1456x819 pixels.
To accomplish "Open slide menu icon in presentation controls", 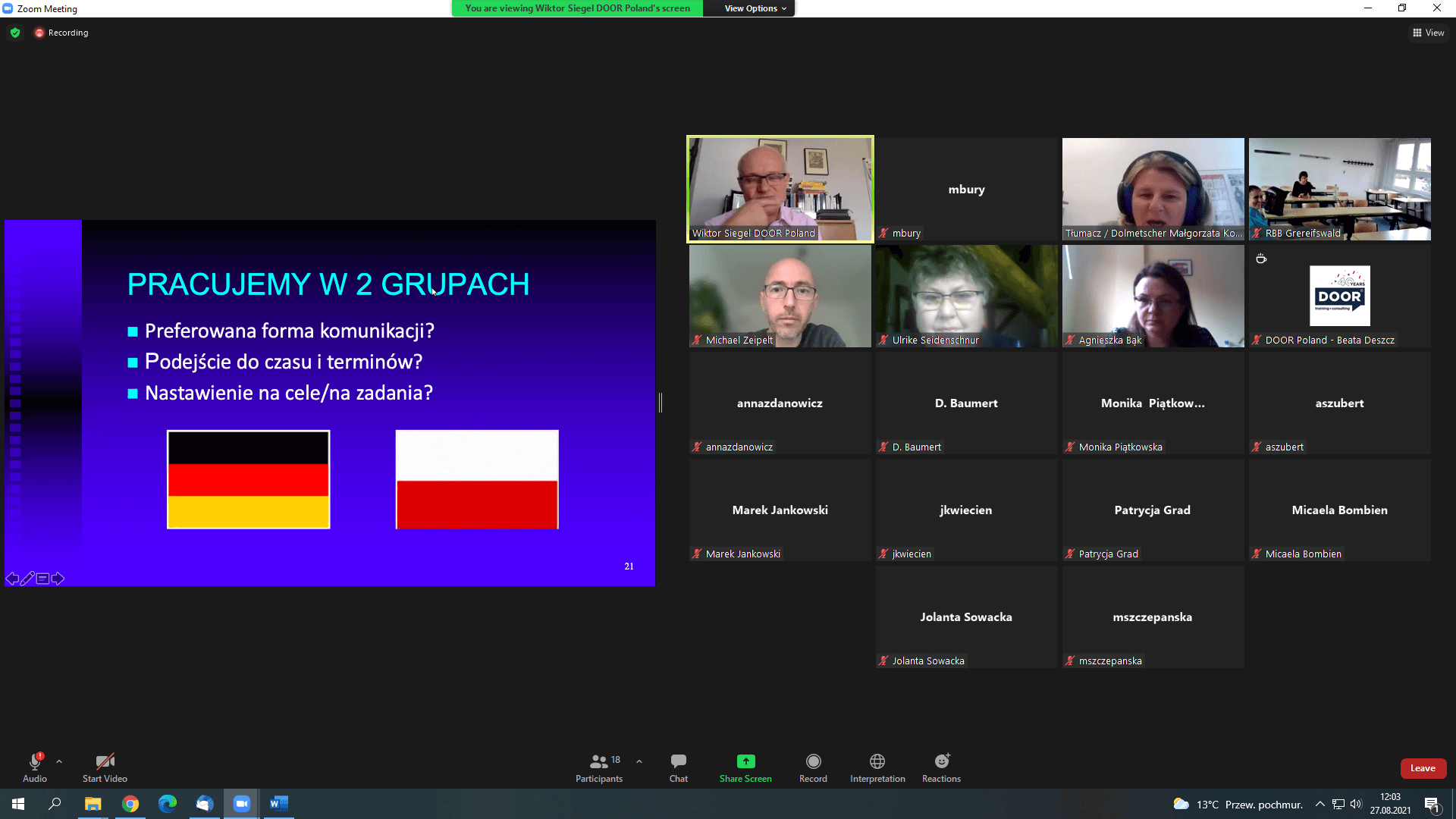I will (42, 579).
